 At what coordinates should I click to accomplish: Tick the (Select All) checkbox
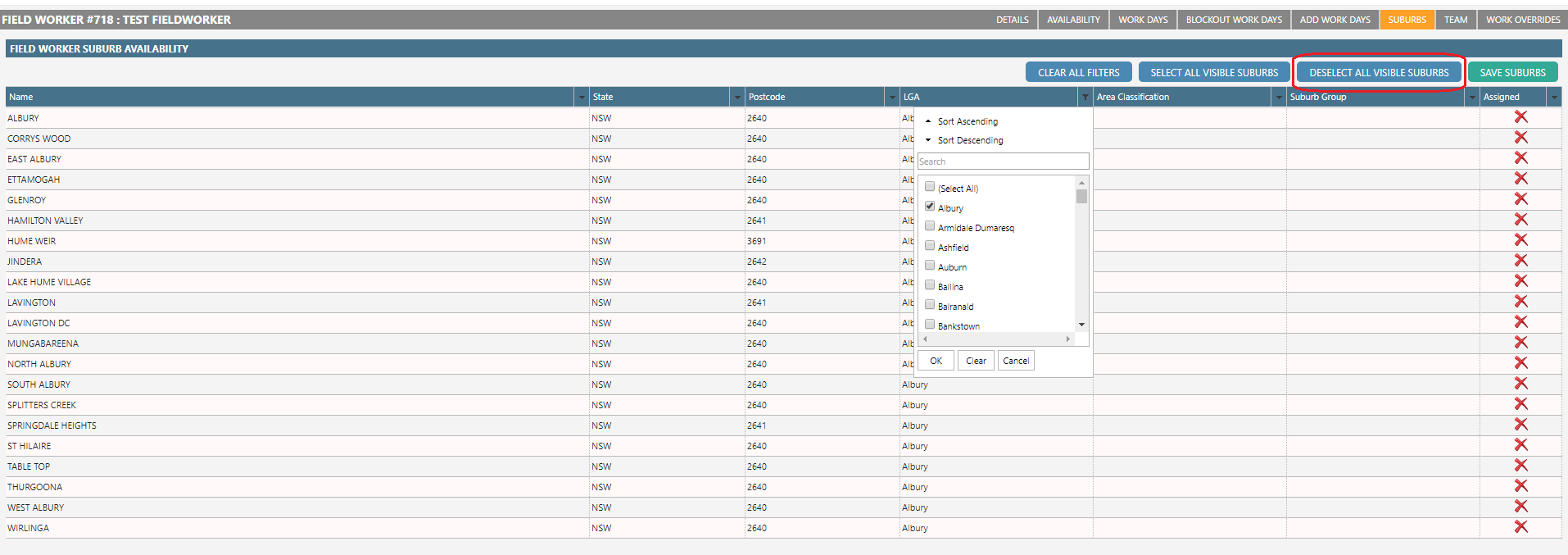click(930, 187)
